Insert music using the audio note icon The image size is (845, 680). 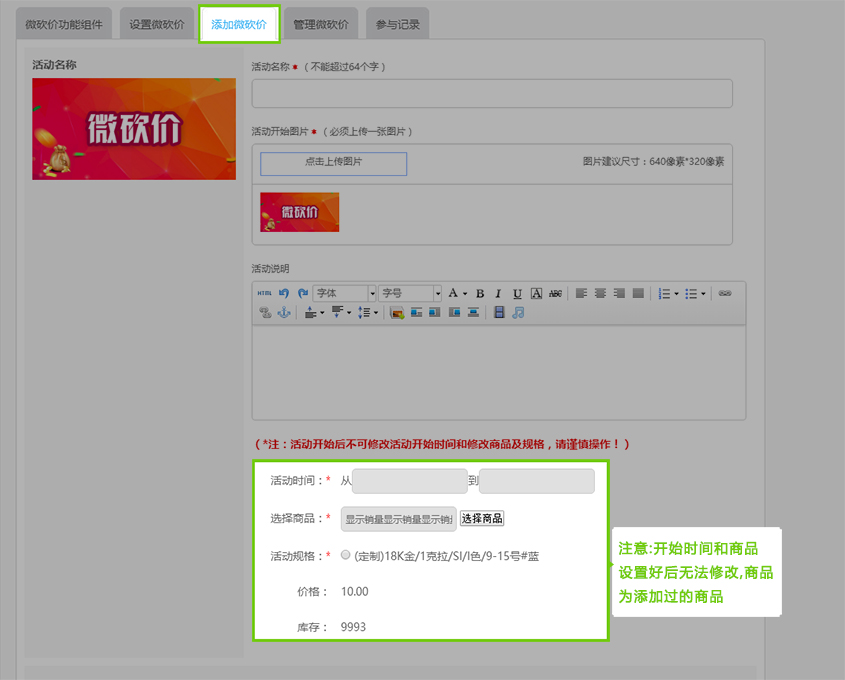[x=518, y=312]
